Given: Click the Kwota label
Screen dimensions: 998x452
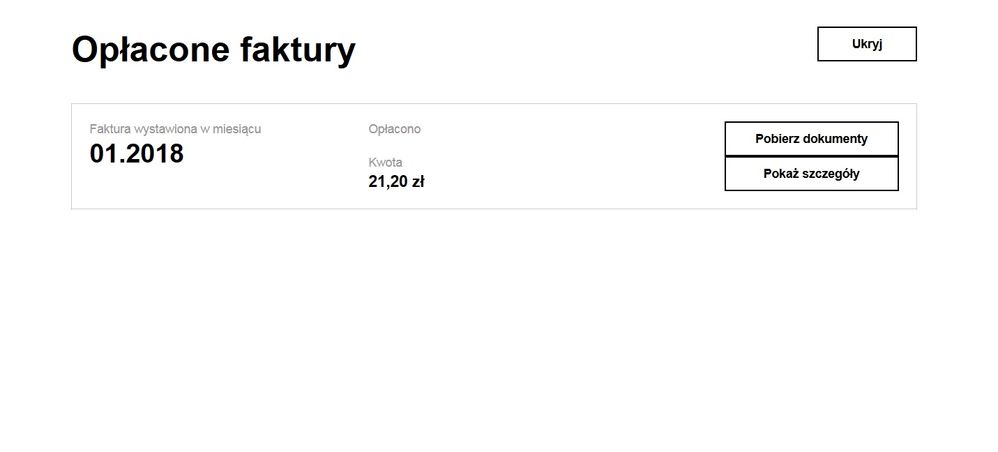Looking at the screenshot, I should [x=385, y=162].
